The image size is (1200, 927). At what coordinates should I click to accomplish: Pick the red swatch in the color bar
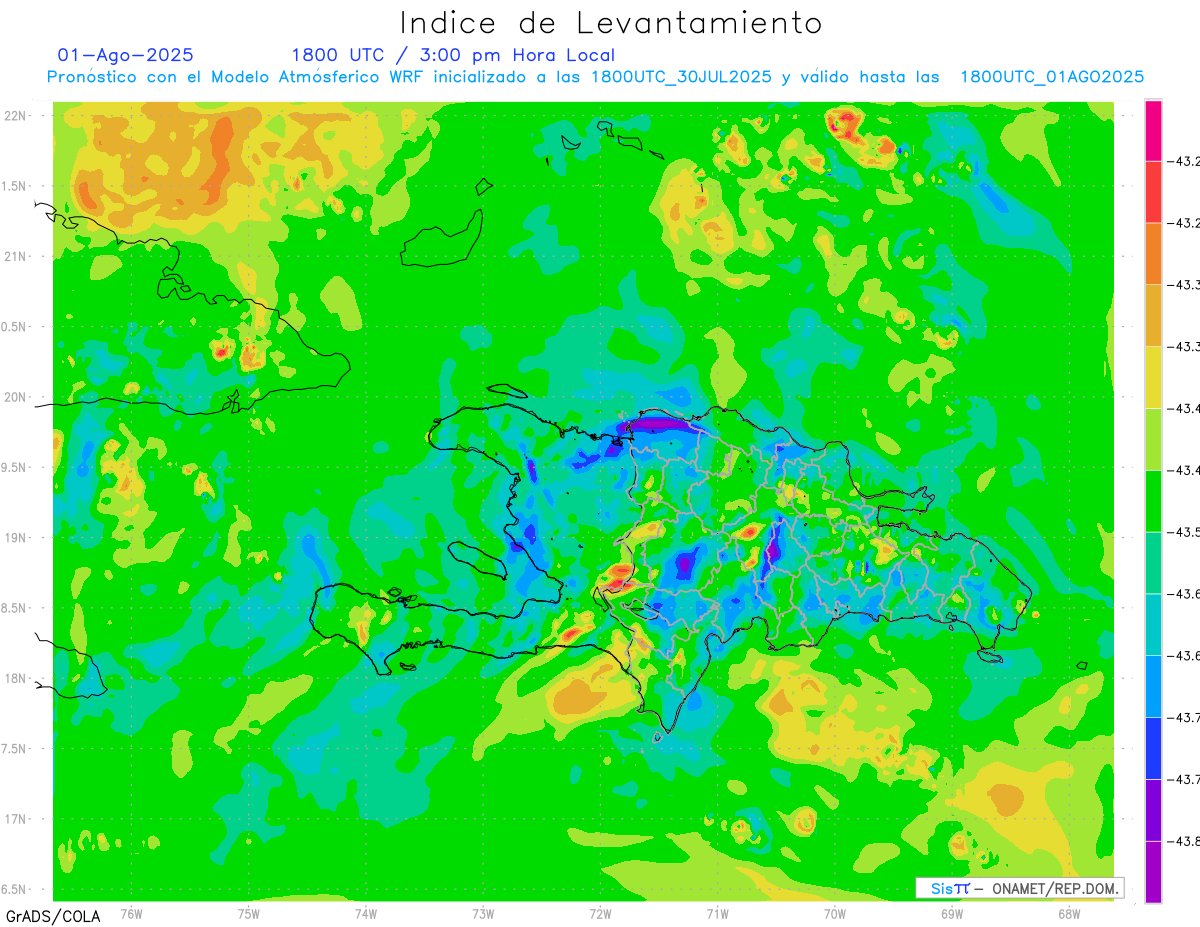tap(1153, 191)
